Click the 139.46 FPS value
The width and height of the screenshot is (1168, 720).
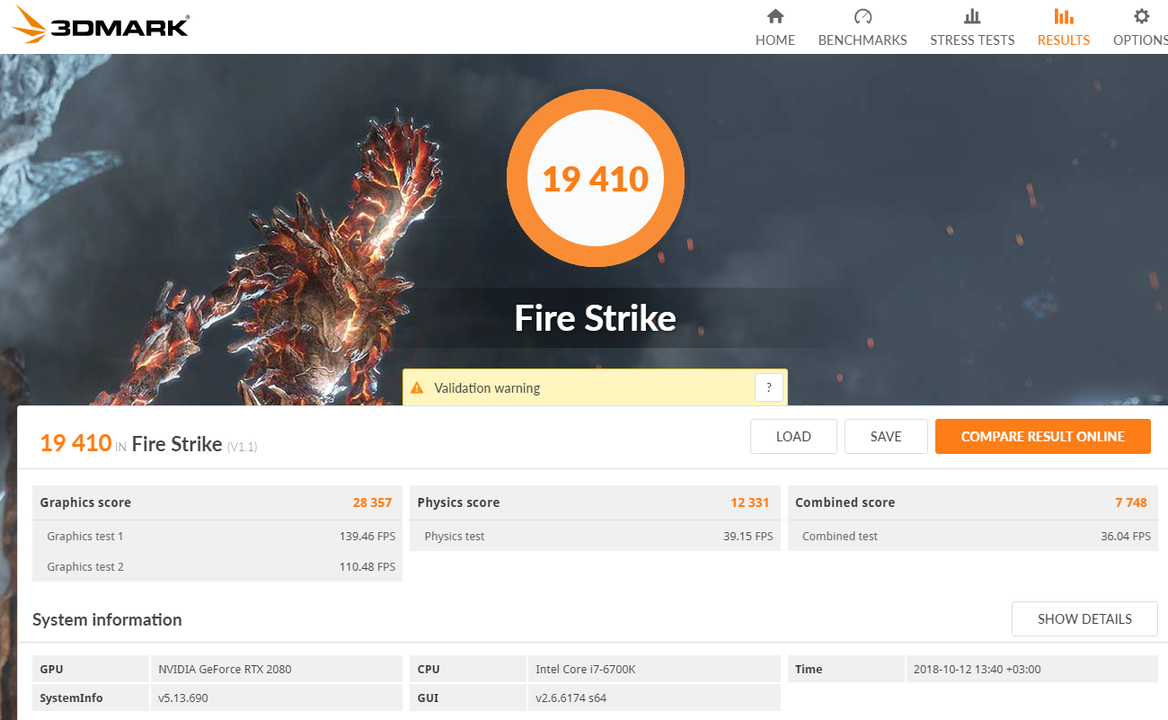[367, 536]
